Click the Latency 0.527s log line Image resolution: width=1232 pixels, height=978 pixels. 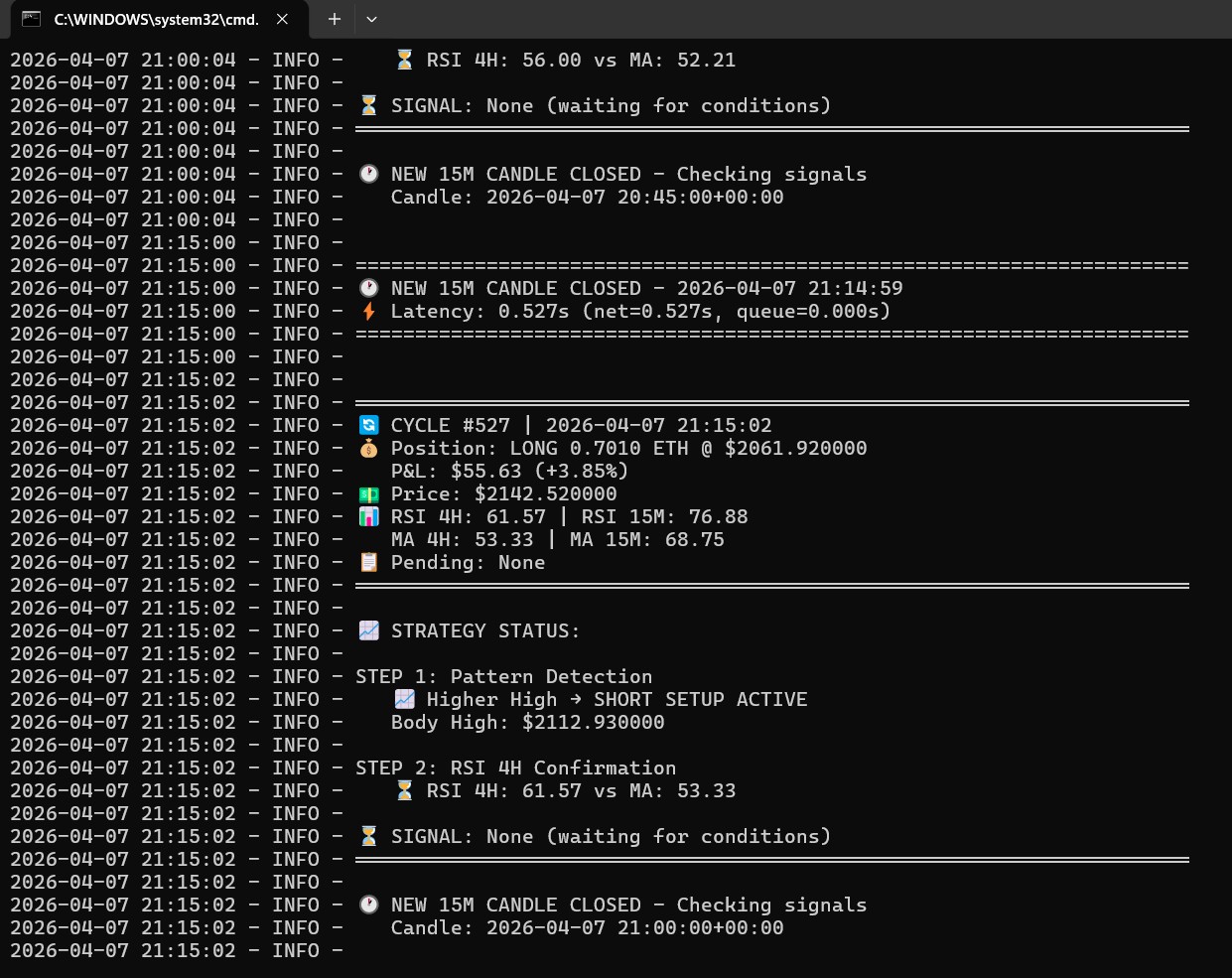tap(637, 311)
